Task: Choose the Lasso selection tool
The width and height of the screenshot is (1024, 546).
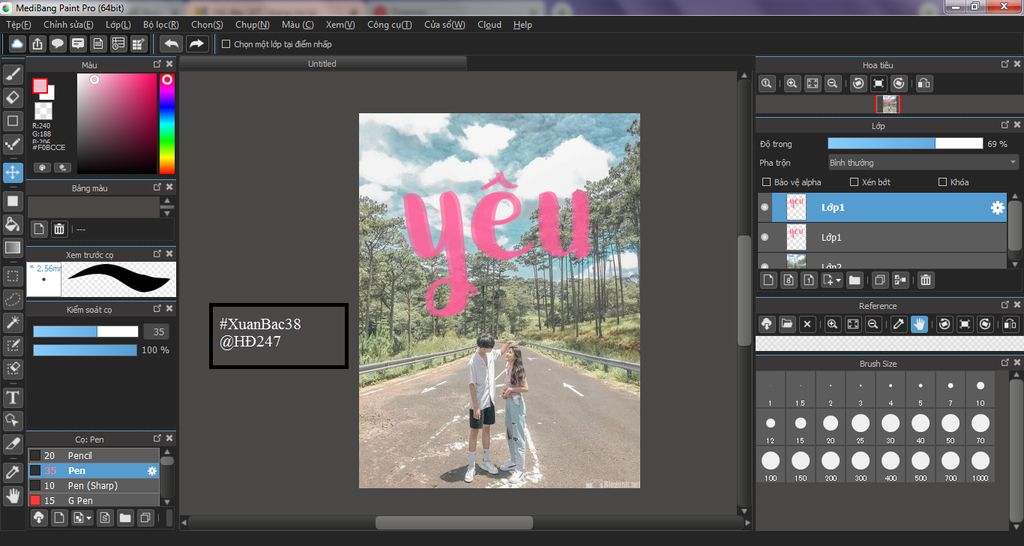Action: (x=12, y=299)
